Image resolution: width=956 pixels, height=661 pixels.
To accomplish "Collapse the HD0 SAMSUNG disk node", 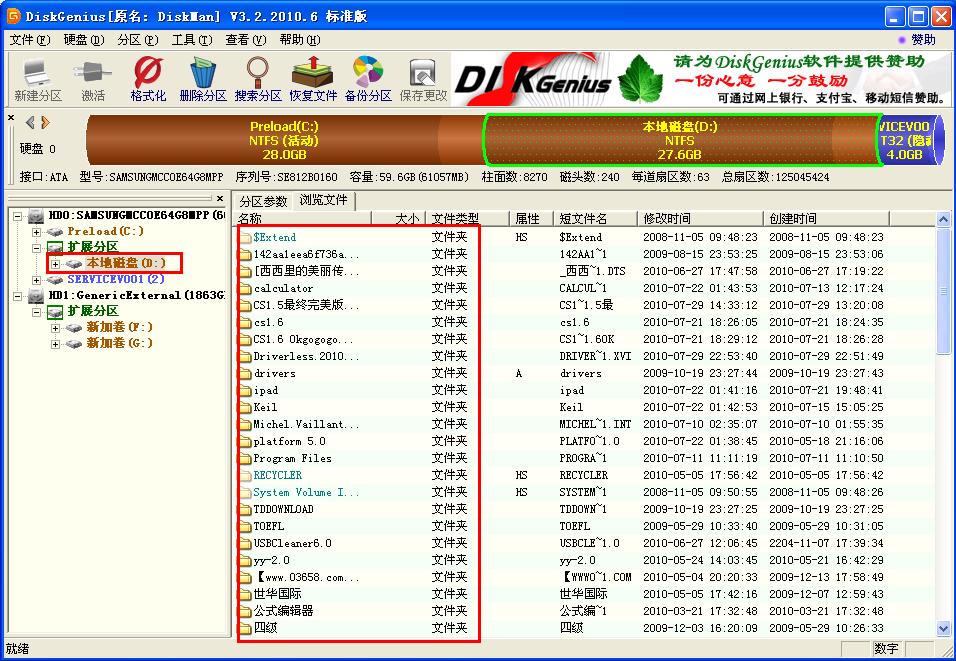I will [x=18, y=216].
